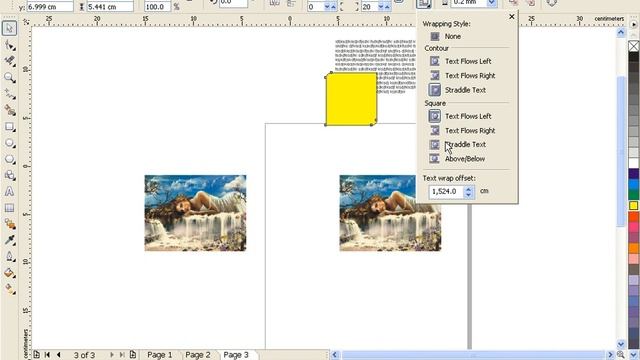Add a new page after the last page

pos(133,355)
